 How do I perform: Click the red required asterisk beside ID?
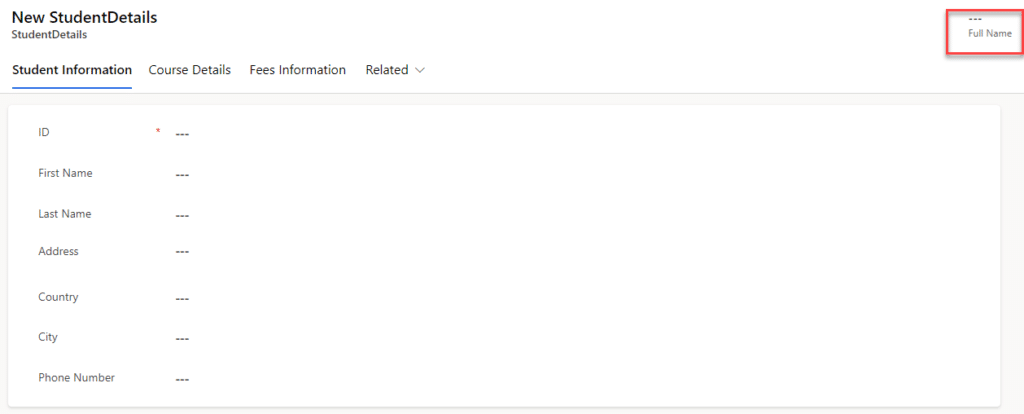click(157, 132)
